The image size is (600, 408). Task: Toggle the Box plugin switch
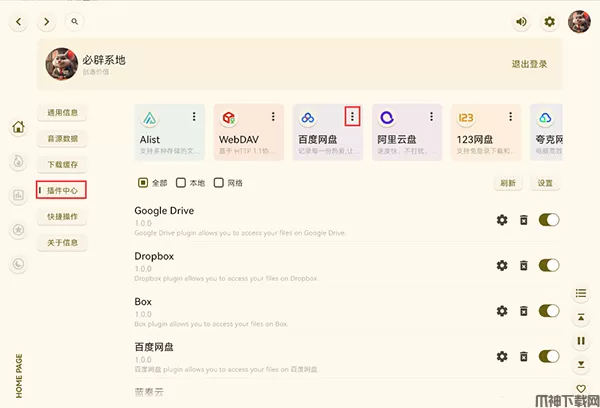point(549,311)
